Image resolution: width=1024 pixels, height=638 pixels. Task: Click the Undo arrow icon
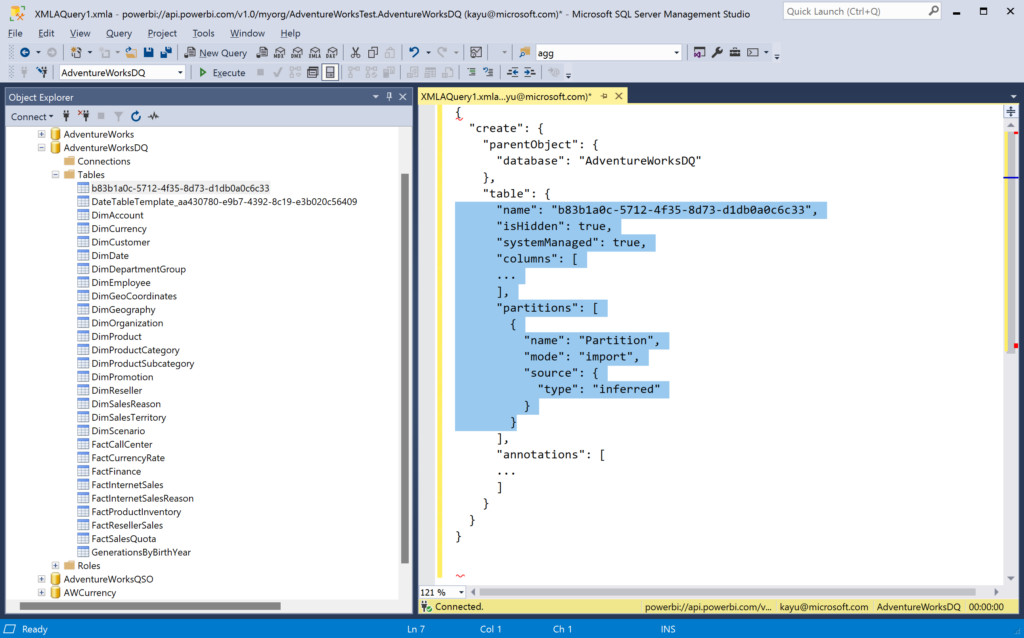(x=413, y=53)
